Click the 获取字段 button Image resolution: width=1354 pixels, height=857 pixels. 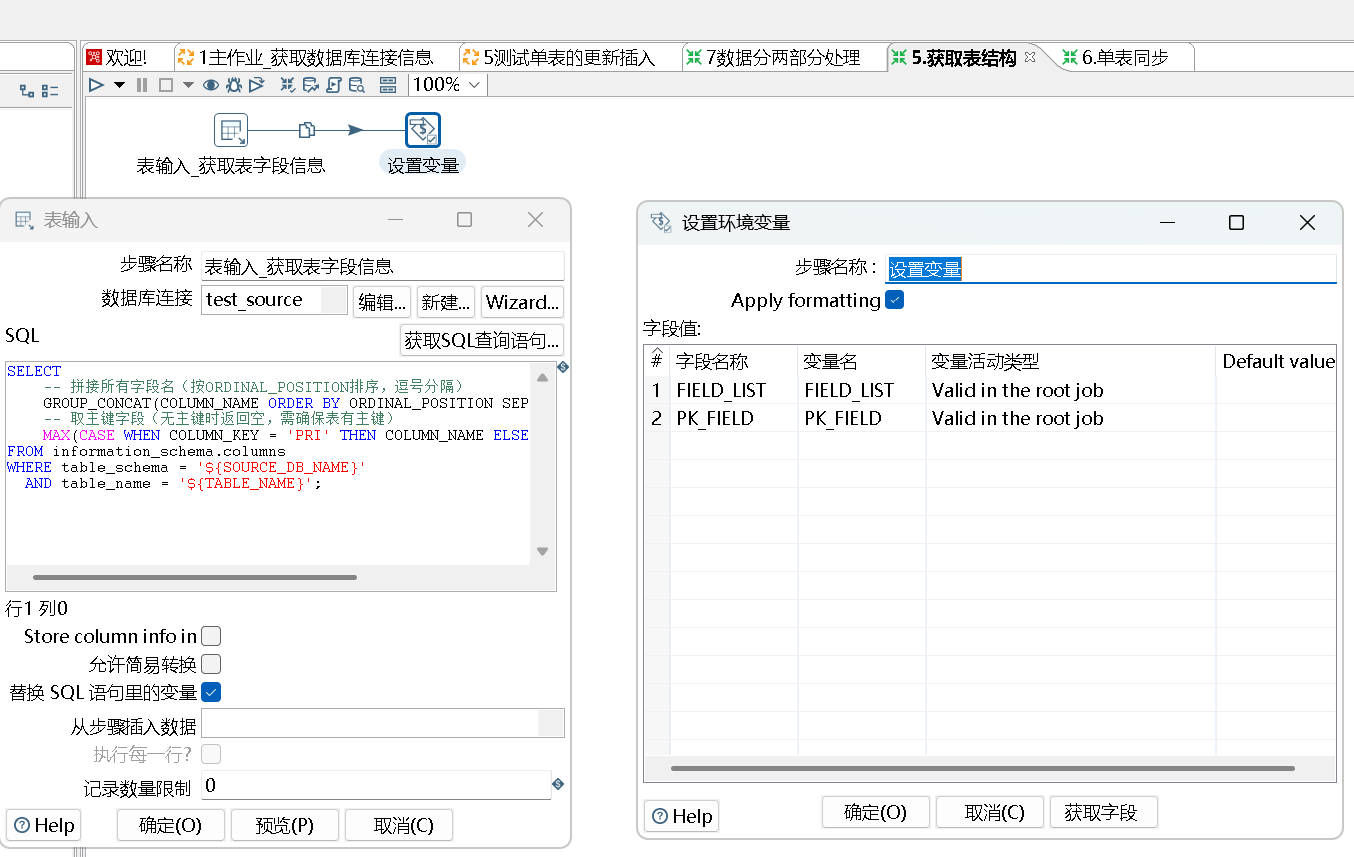pyautogui.click(x=1103, y=812)
